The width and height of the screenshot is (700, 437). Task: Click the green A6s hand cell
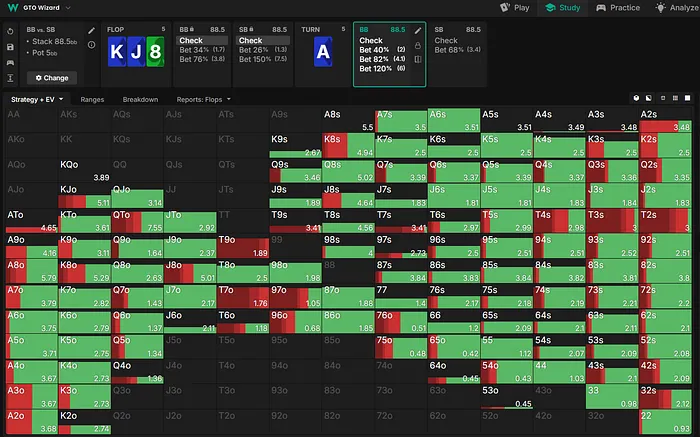pos(452,121)
